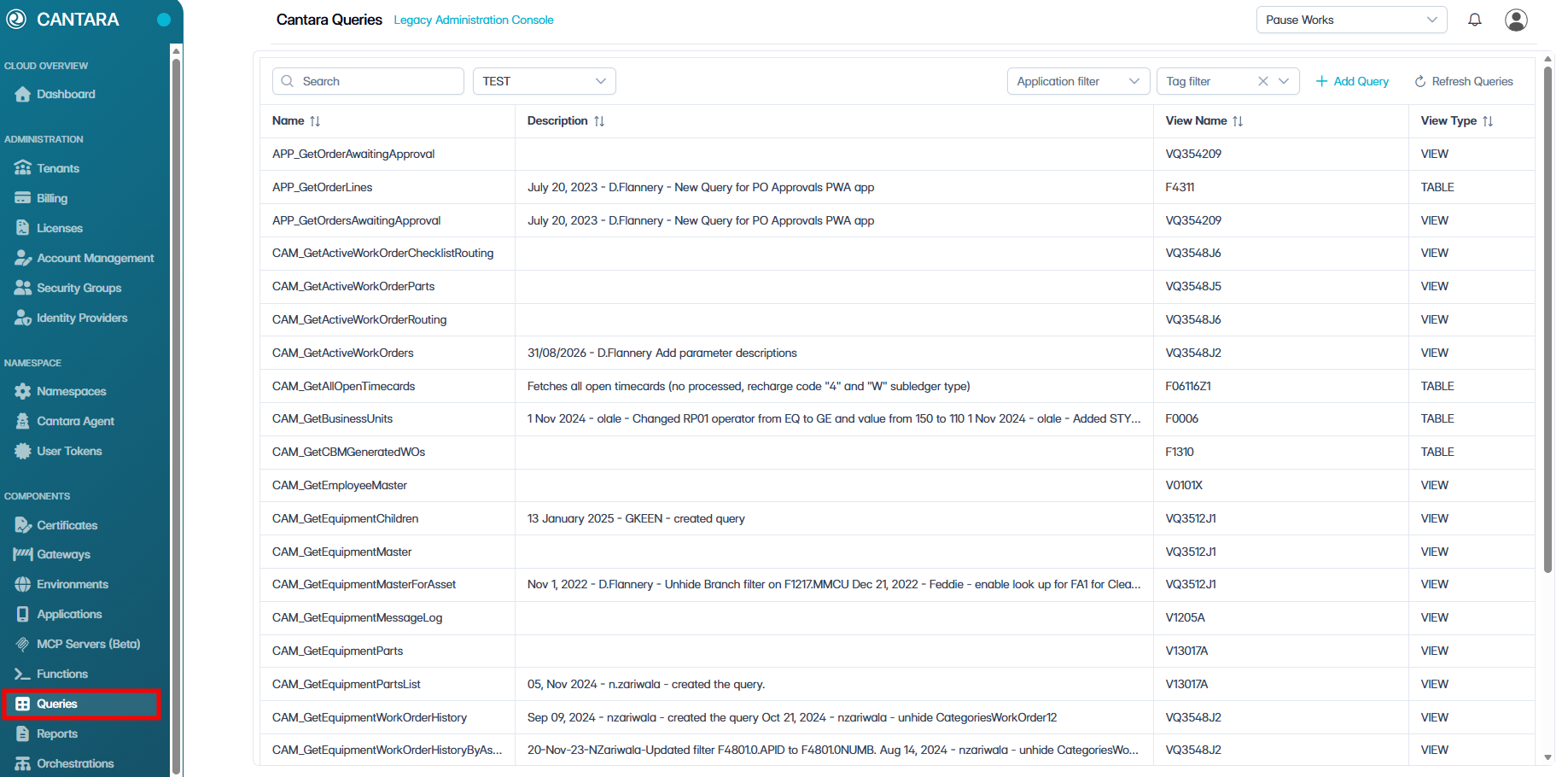Click the query table vertical scrollbar

click(1548, 318)
